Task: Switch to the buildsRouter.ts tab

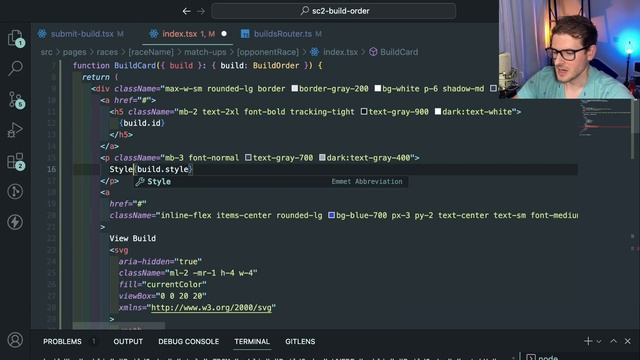Action: [x=282, y=34]
